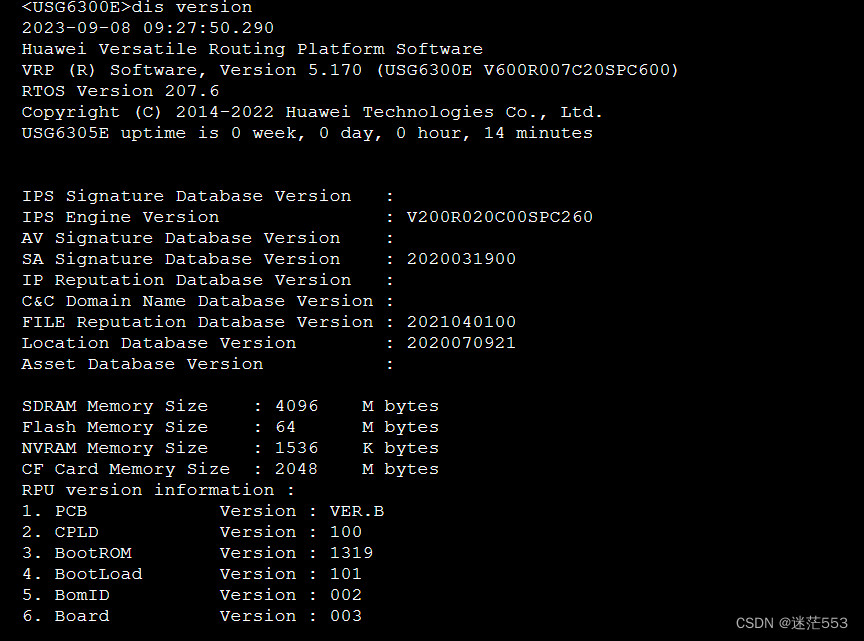This screenshot has width=864, height=641.
Task: Click the 'SA Signature Database Version' label
Action: point(181,259)
